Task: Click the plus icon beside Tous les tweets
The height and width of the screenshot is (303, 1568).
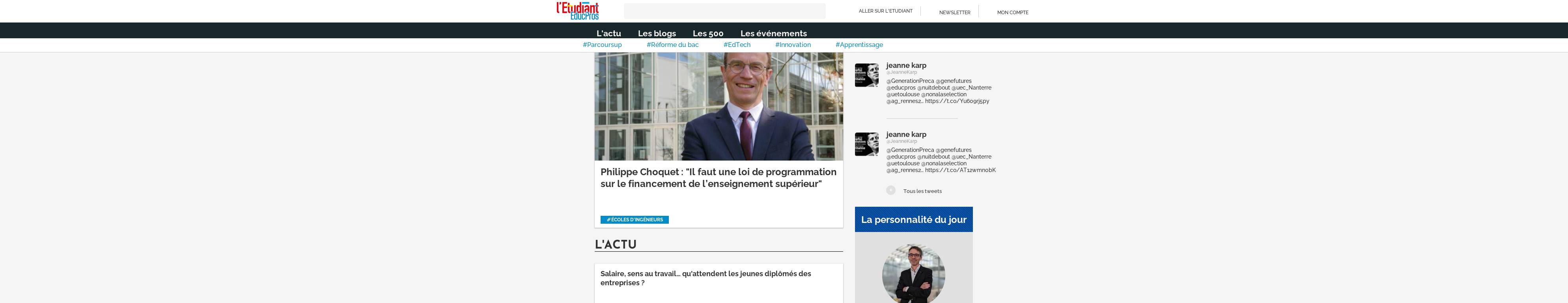Action: 890,191
